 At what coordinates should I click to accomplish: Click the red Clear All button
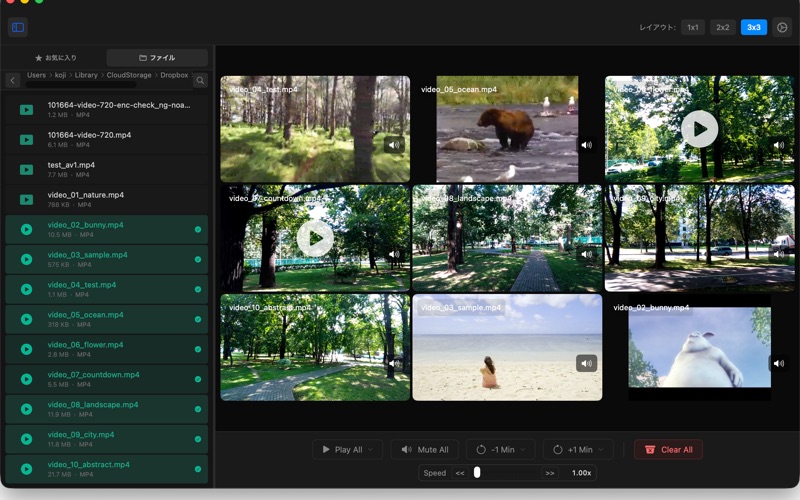(x=668, y=449)
